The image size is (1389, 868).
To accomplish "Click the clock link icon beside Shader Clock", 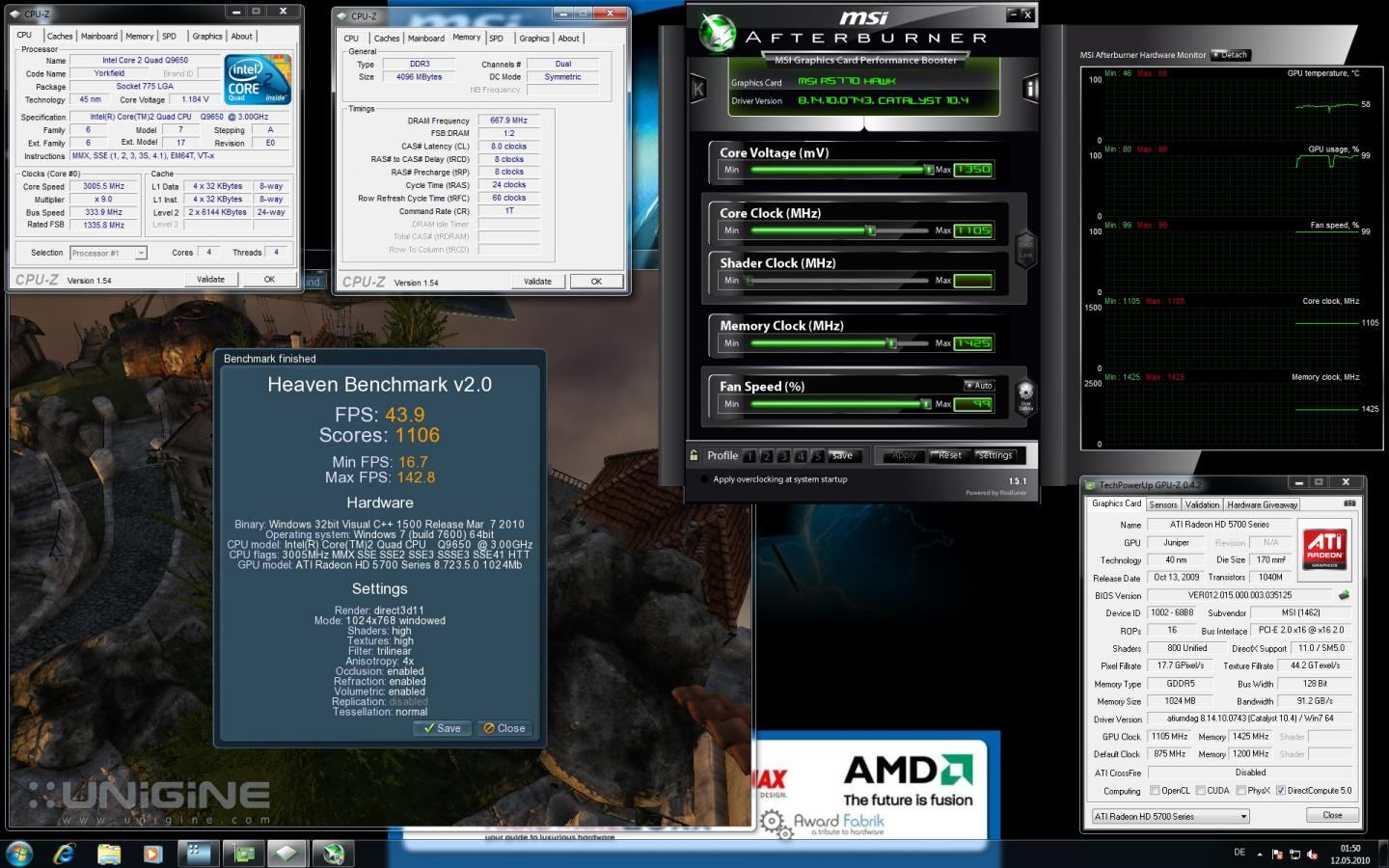I will tap(1025, 248).
